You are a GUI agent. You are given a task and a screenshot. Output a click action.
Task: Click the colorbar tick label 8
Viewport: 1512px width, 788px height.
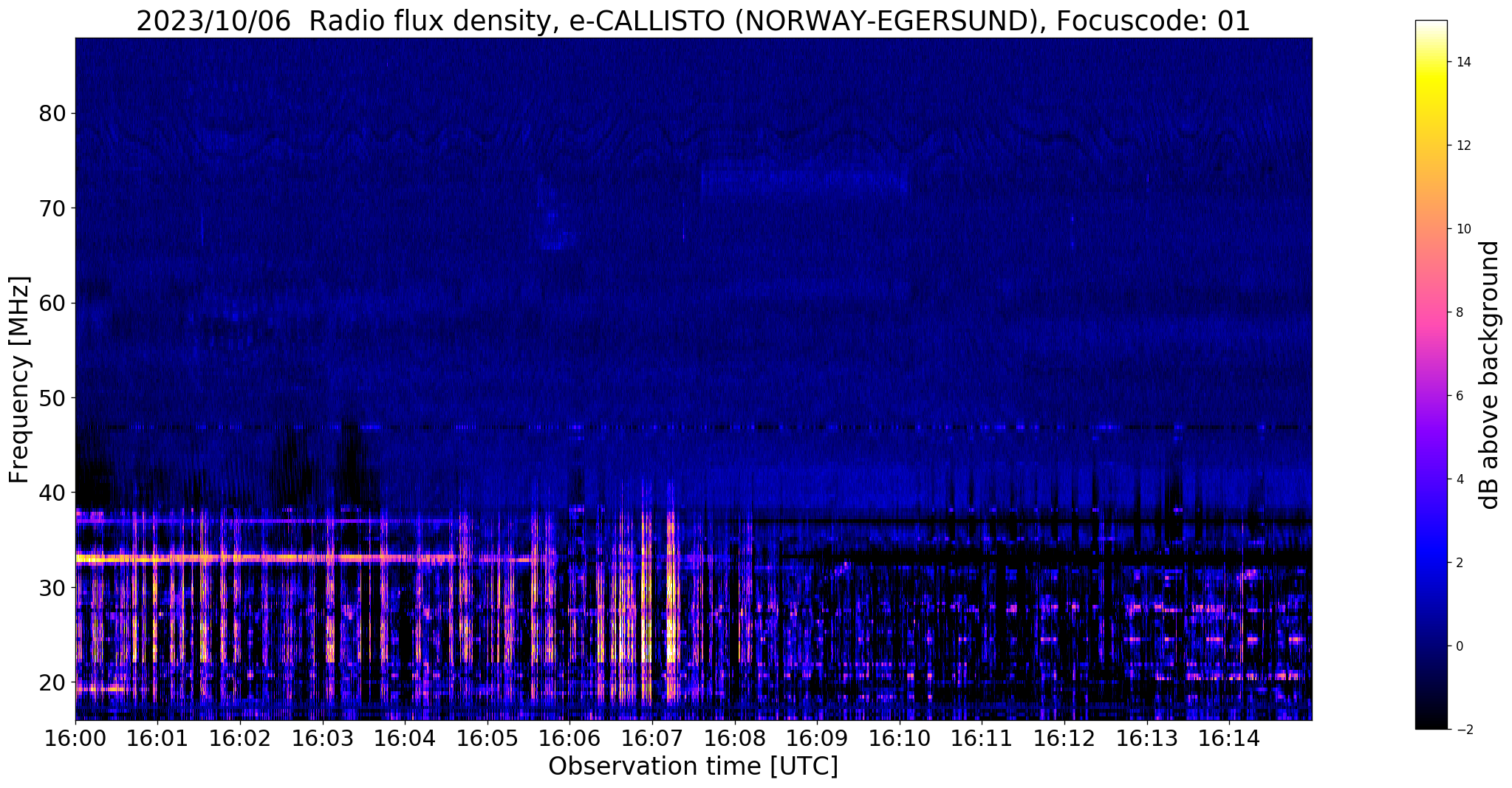coord(1460,312)
